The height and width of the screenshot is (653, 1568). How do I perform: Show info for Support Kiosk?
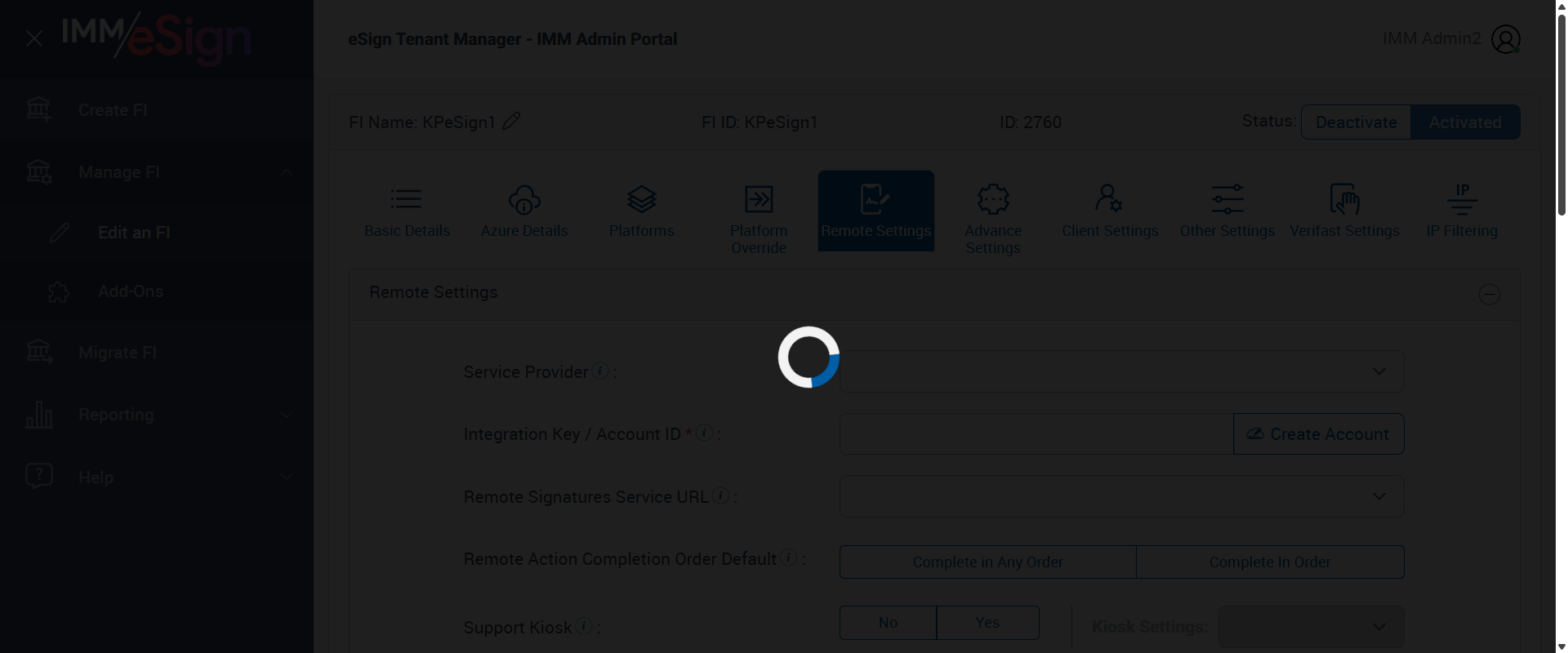point(583,626)
